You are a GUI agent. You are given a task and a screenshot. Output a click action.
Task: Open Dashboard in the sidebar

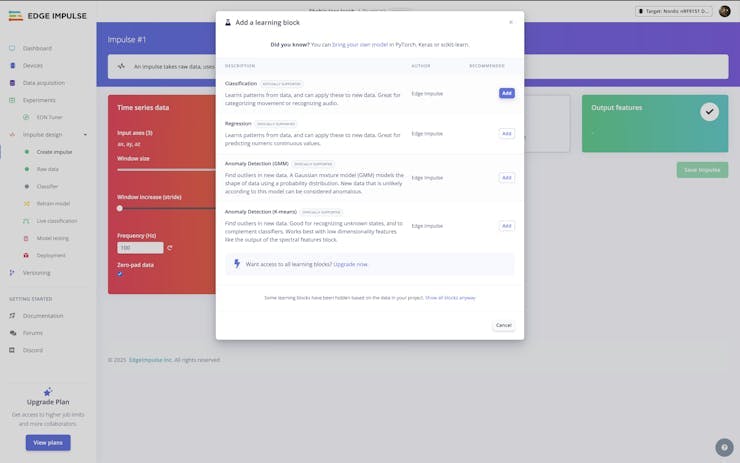tap(37, 48)
